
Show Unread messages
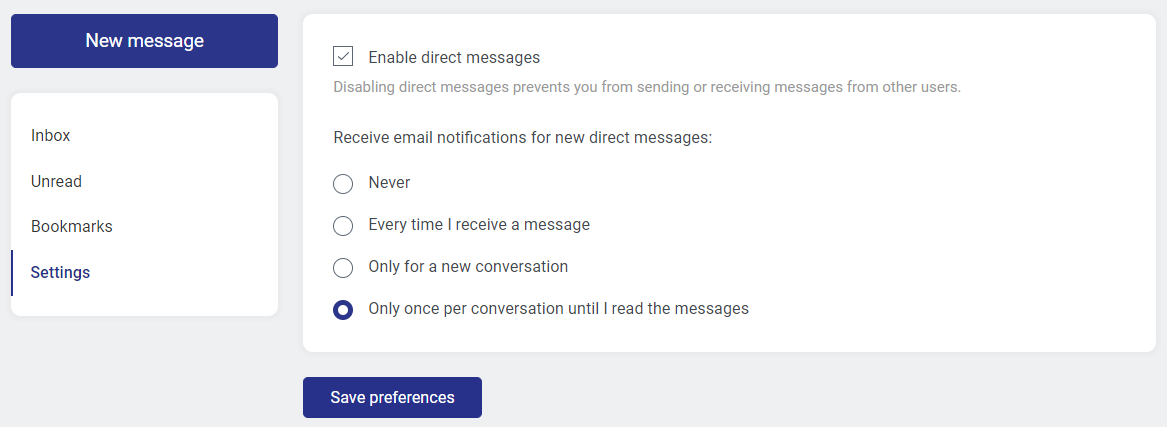(56, 182)
